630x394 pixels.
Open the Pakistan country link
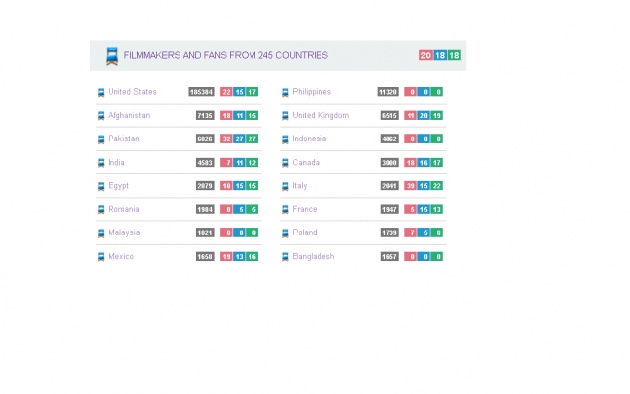[x=124, y=139]
